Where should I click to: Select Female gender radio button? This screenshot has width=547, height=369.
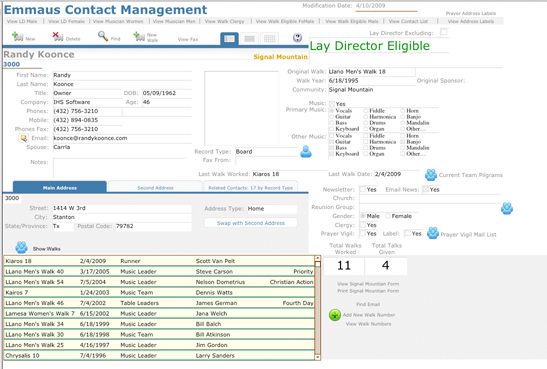[x=388, y=216]
